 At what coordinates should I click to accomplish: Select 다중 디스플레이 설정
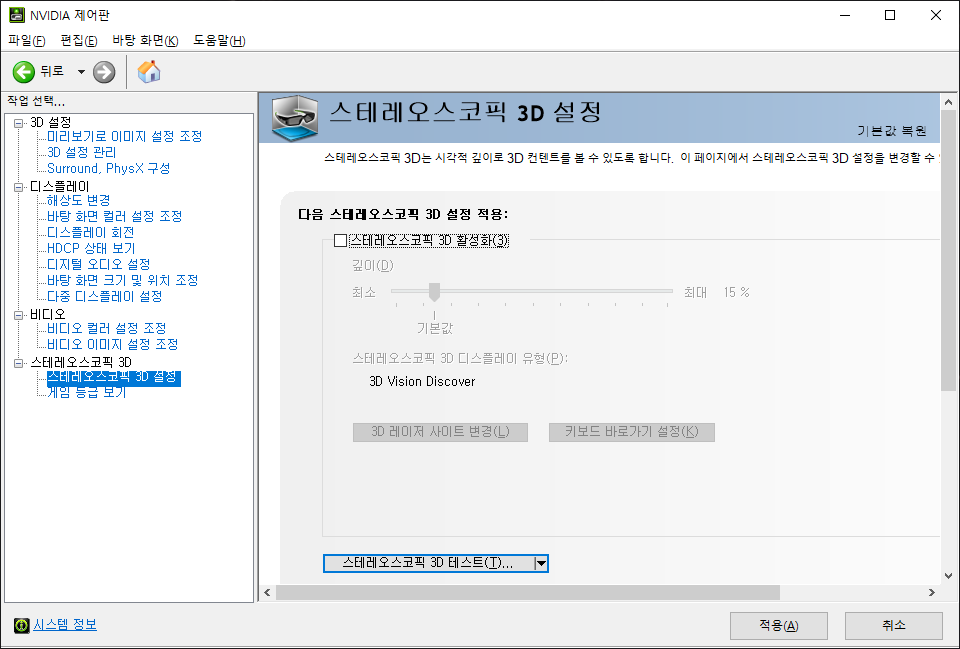(105, 296)
